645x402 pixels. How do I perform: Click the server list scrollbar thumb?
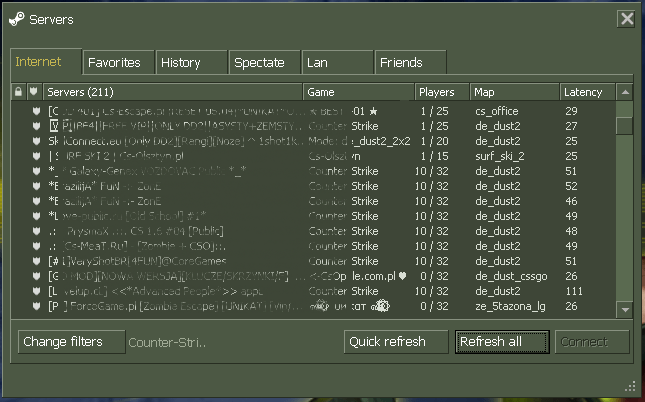pos(625,125)
